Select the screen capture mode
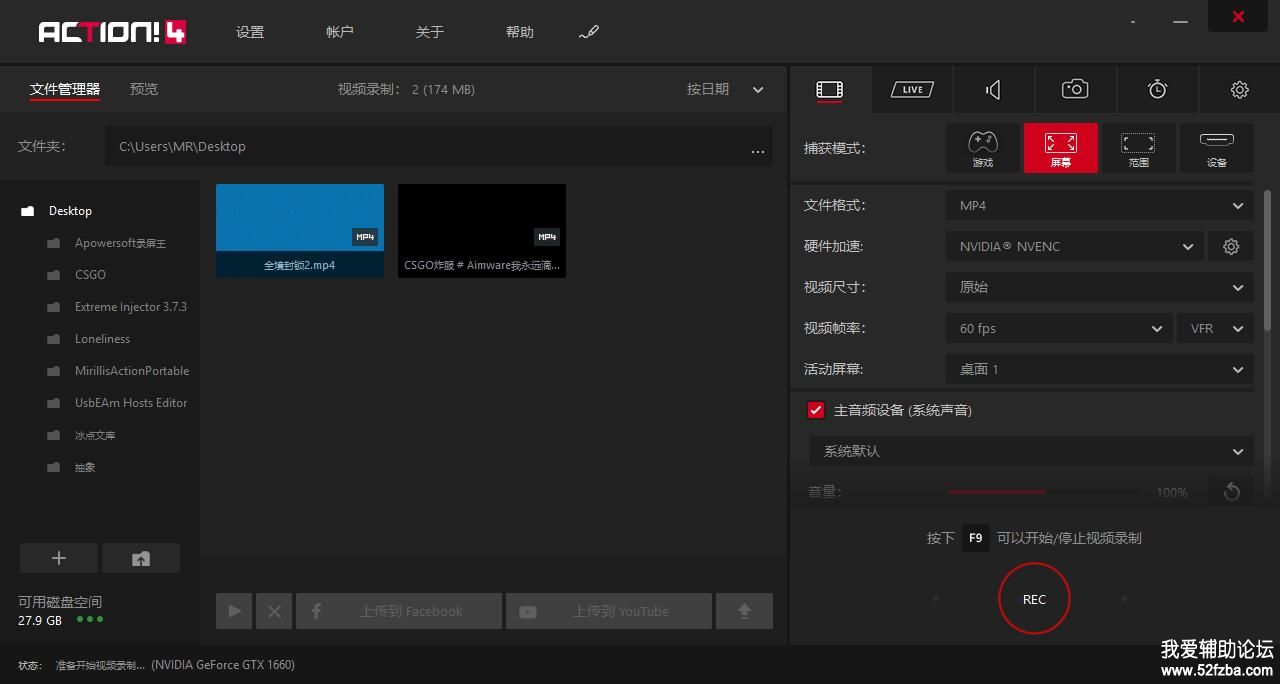Screen dimensions: 1280x684 pyautogui.click(x=1060, y=148)
